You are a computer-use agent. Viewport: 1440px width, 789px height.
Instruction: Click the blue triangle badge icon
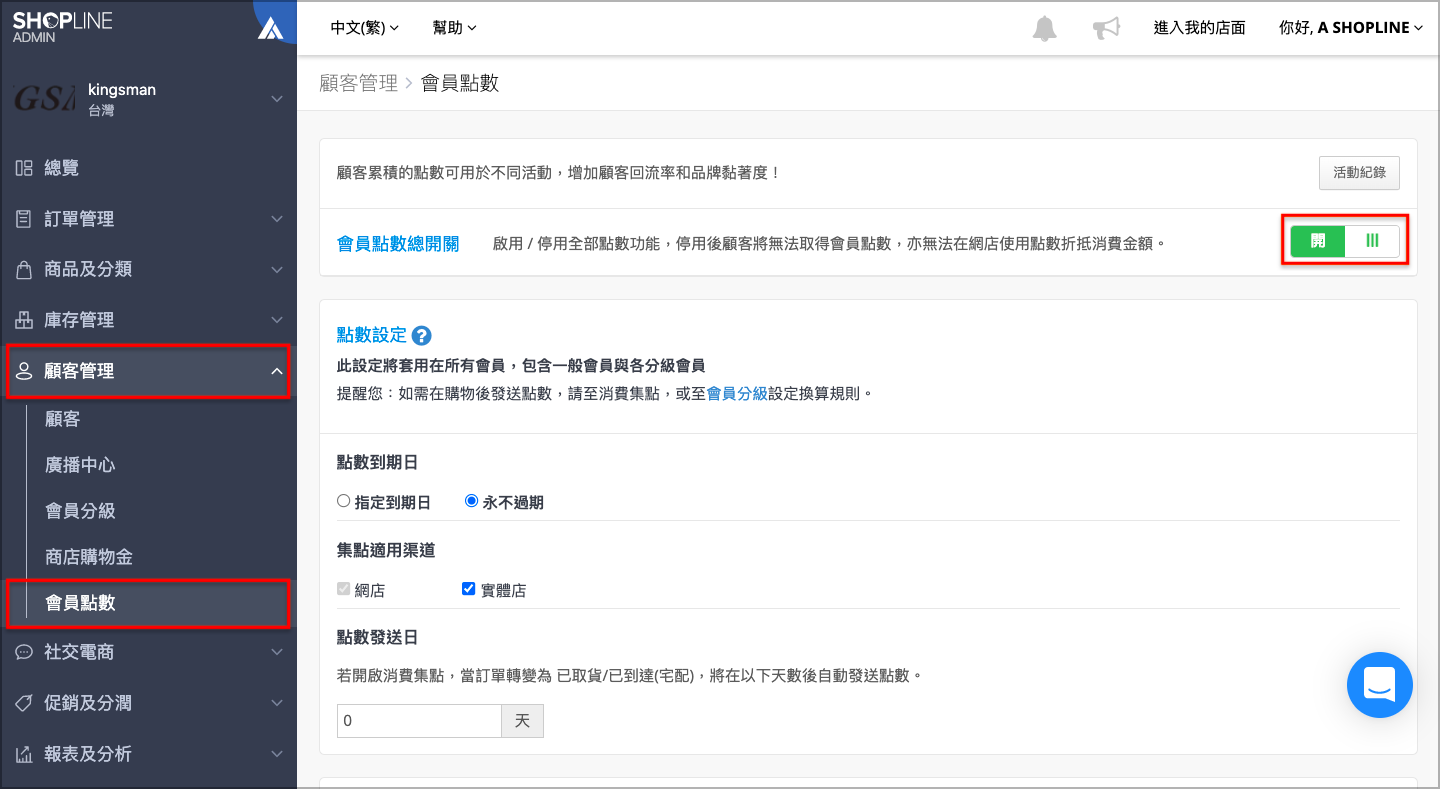(271, 28)
